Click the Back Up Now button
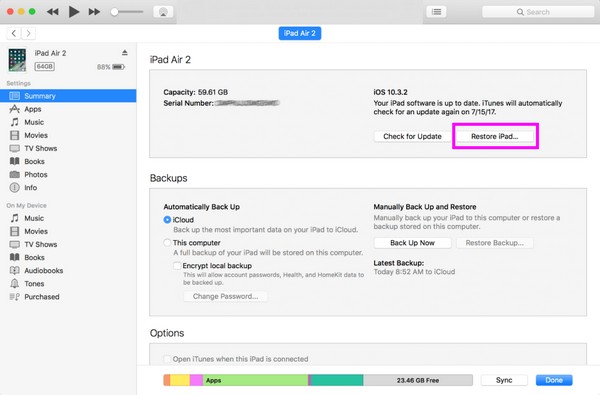The image size is (600, 395). coord(412,243)
